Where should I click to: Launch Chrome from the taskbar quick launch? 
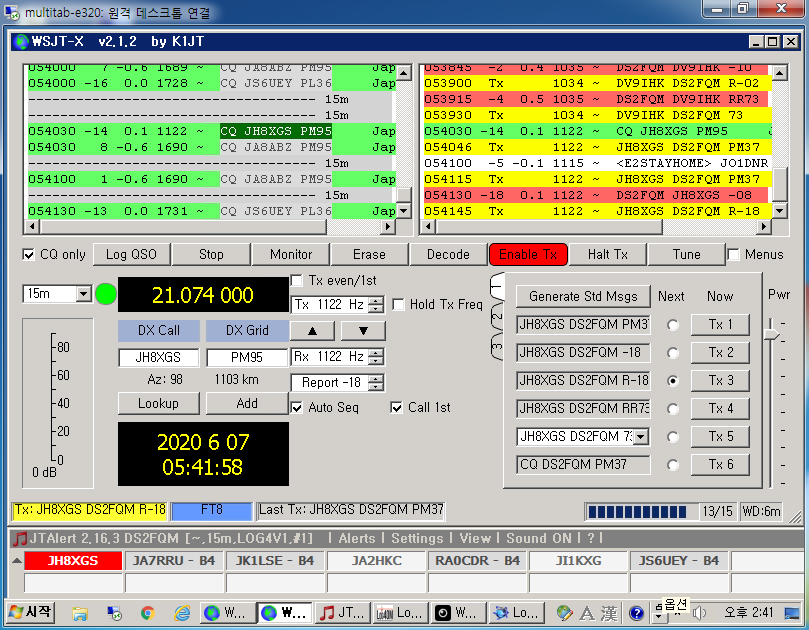[x=148, y=613]
